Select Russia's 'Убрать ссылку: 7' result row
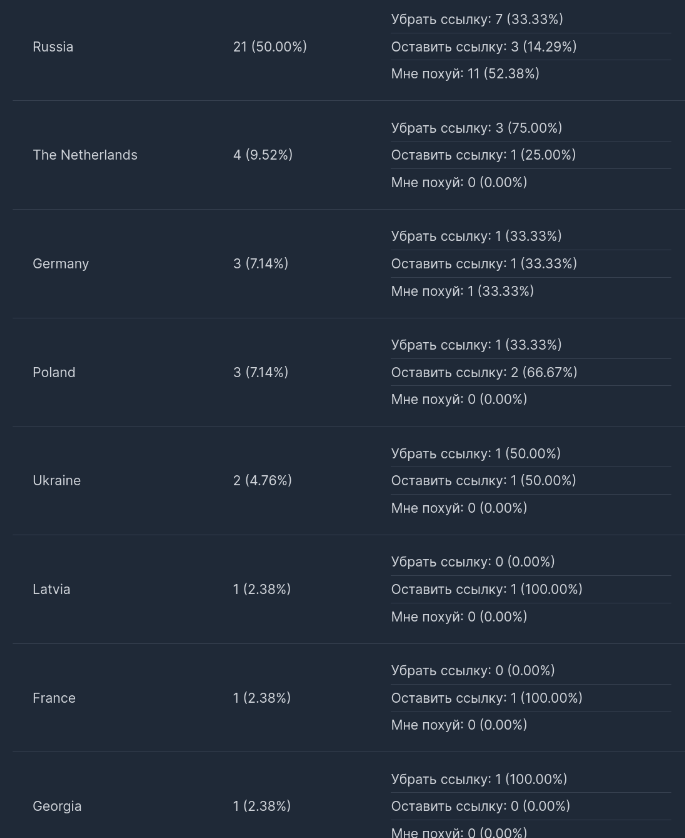Screen dimensions: 685x838 click(x=477, y=19)
